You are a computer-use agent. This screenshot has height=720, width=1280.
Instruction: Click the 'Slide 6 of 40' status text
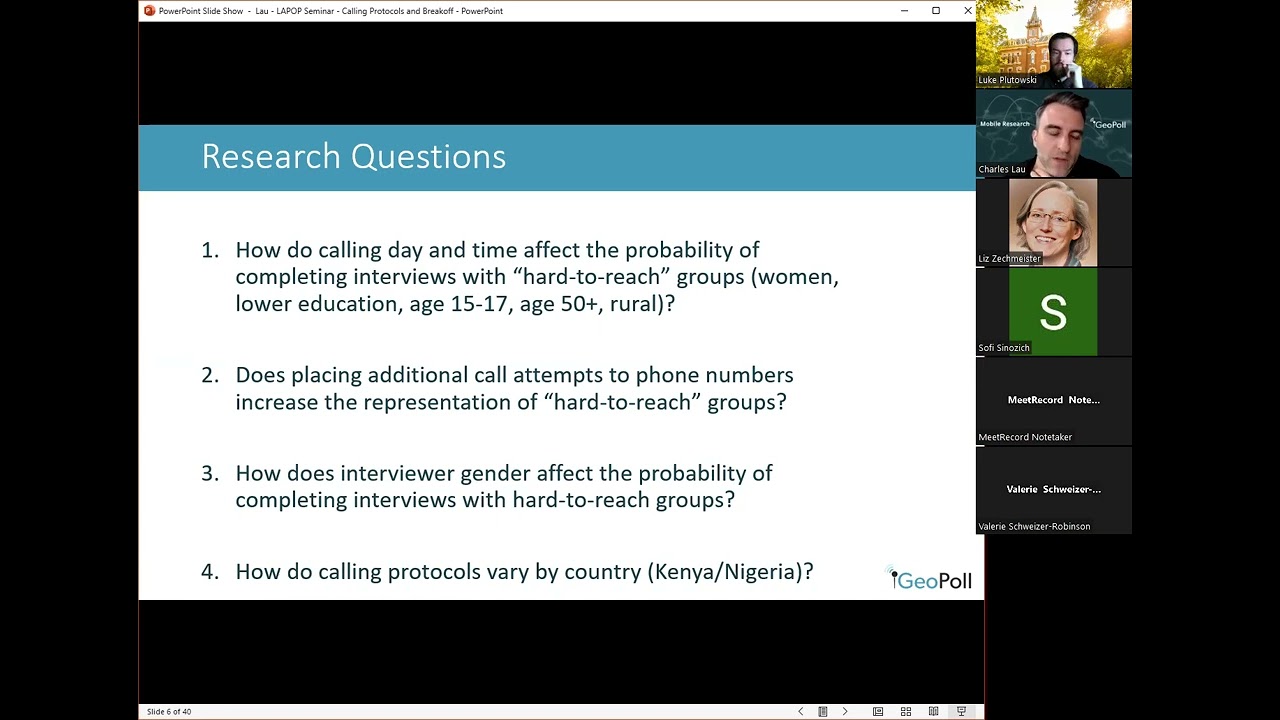(x=169, y=712)
